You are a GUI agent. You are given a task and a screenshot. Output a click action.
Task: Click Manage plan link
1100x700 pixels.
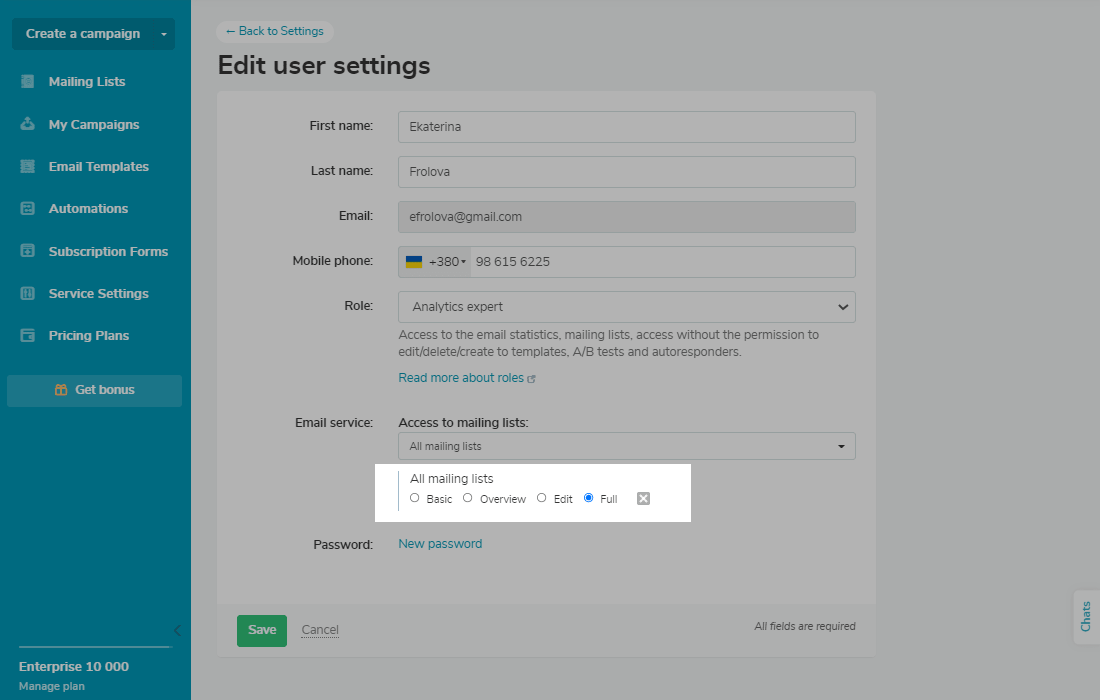click(x=52, y=686)
